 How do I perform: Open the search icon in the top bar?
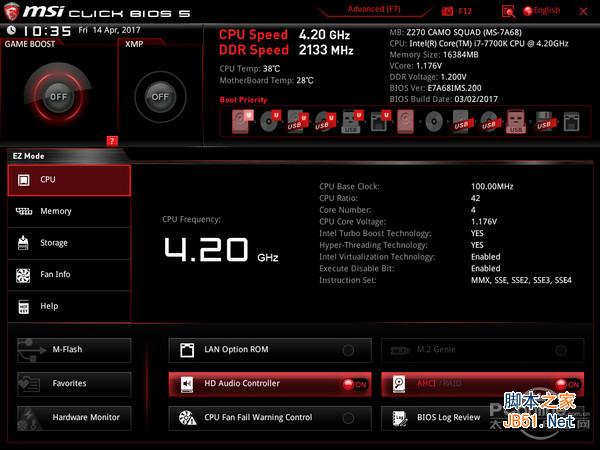pyautogui.click(x=508, y=11)
